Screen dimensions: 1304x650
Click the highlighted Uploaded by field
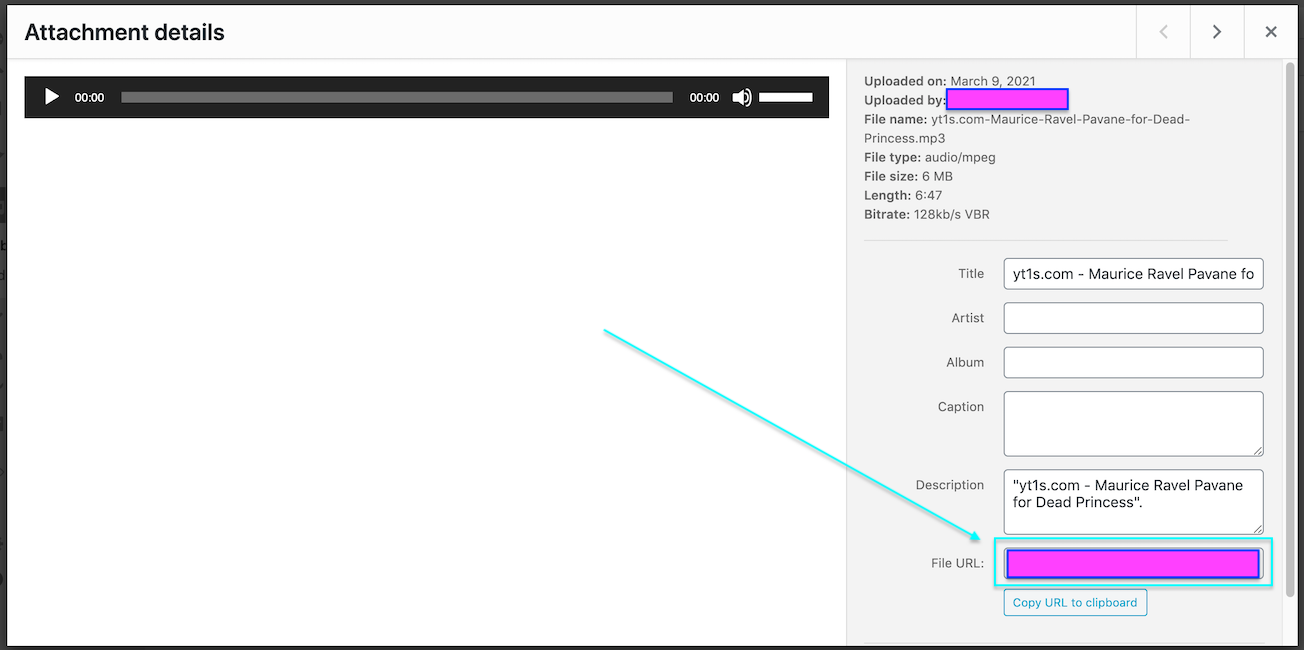coord(1007,99)
